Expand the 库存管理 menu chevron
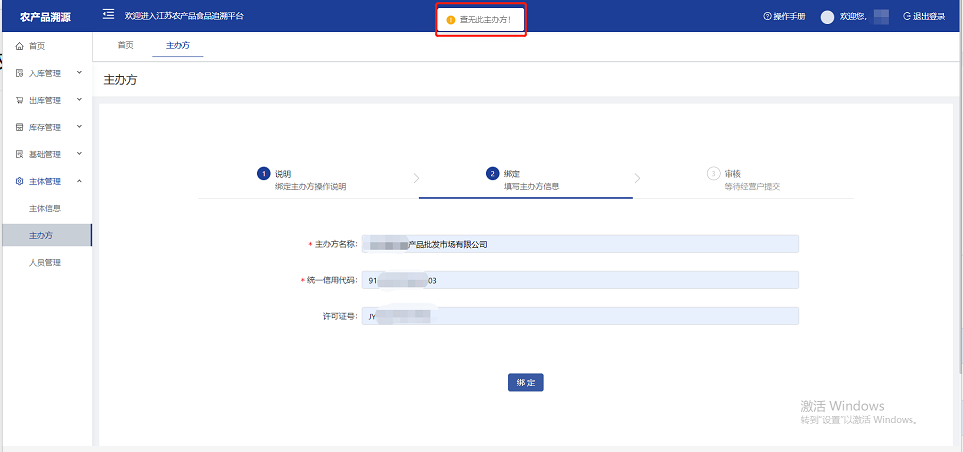Image resolution: width=963 pixels, height=452 pixels. point(79,126)
